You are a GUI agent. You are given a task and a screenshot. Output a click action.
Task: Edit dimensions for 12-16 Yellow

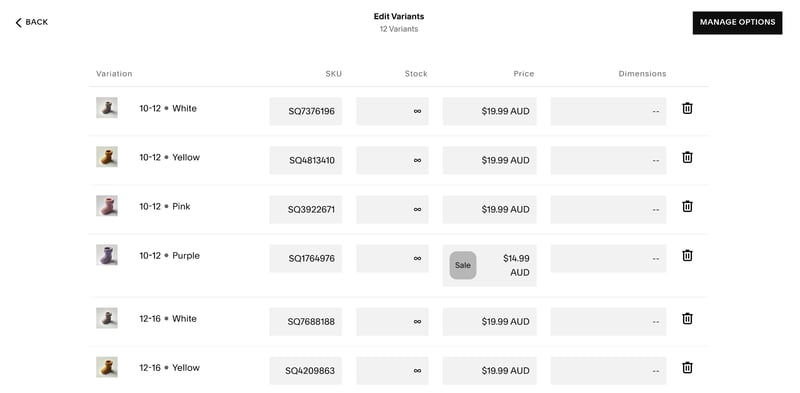tap(608, 371)
